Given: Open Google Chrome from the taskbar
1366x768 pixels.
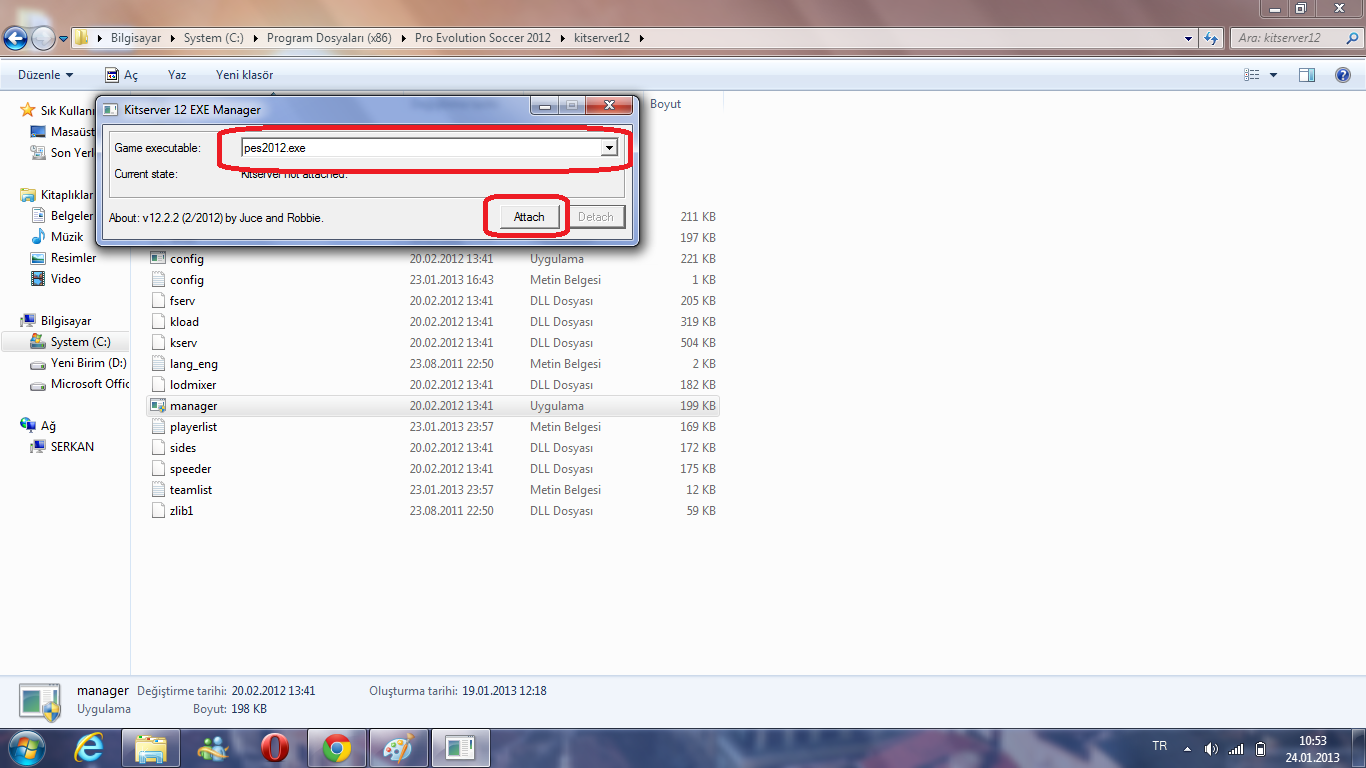Looking at the screenshot, I should (x=337, y=748).
